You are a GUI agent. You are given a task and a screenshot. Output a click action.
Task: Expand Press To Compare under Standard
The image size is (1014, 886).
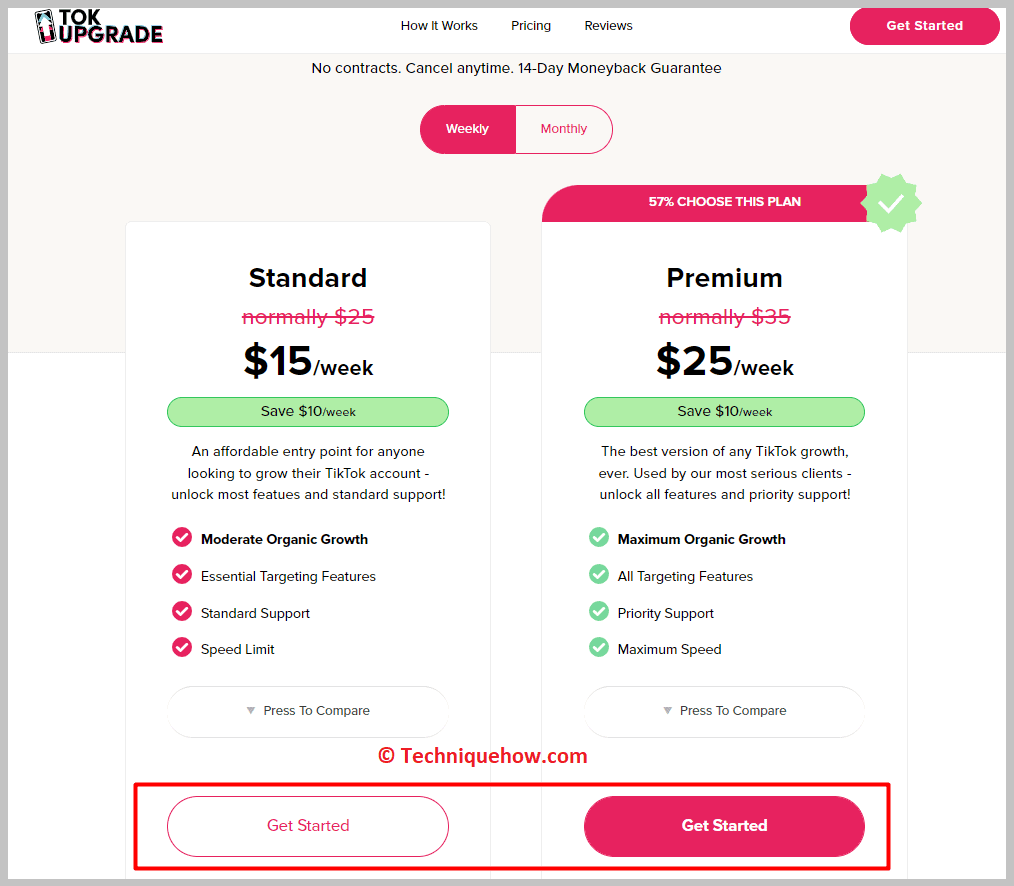coord(308,711)
